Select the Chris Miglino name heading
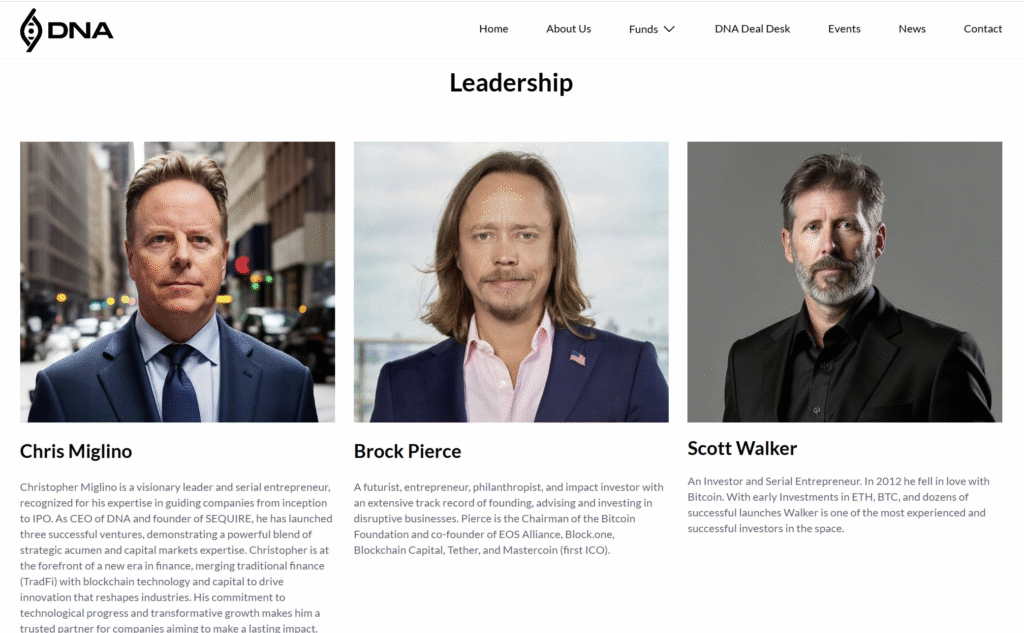 [x=76, y=451]
